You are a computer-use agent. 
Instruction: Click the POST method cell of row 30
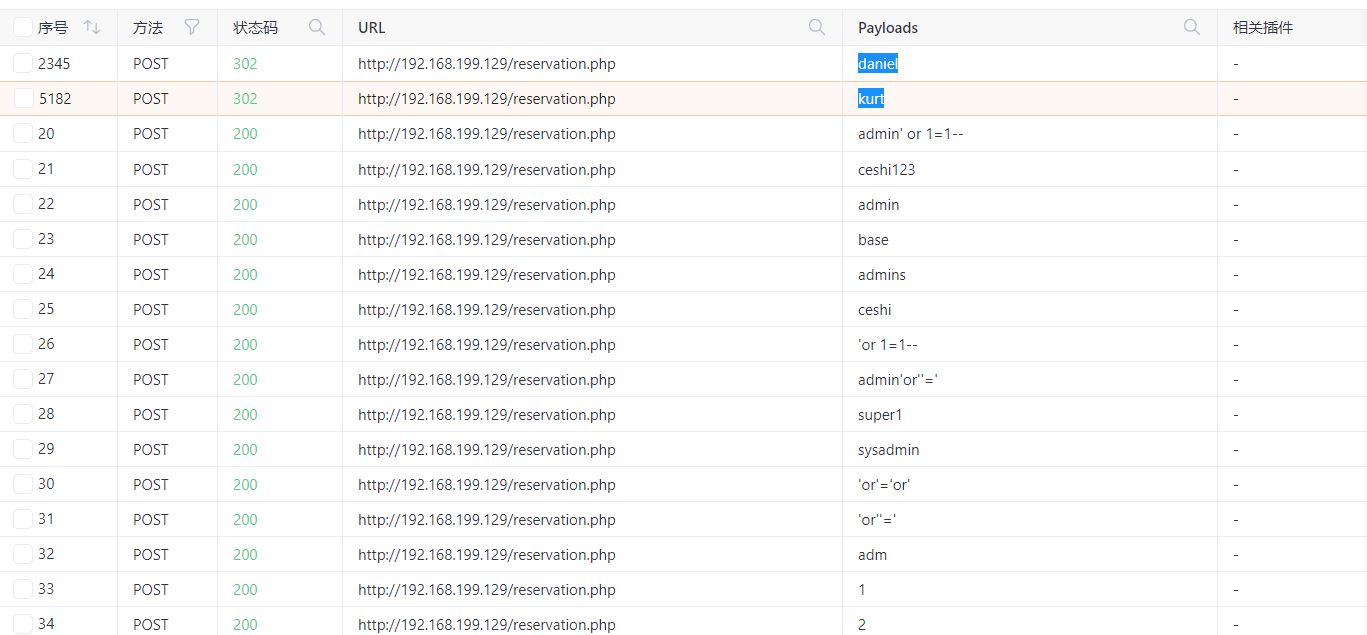(x=151, y=484)
